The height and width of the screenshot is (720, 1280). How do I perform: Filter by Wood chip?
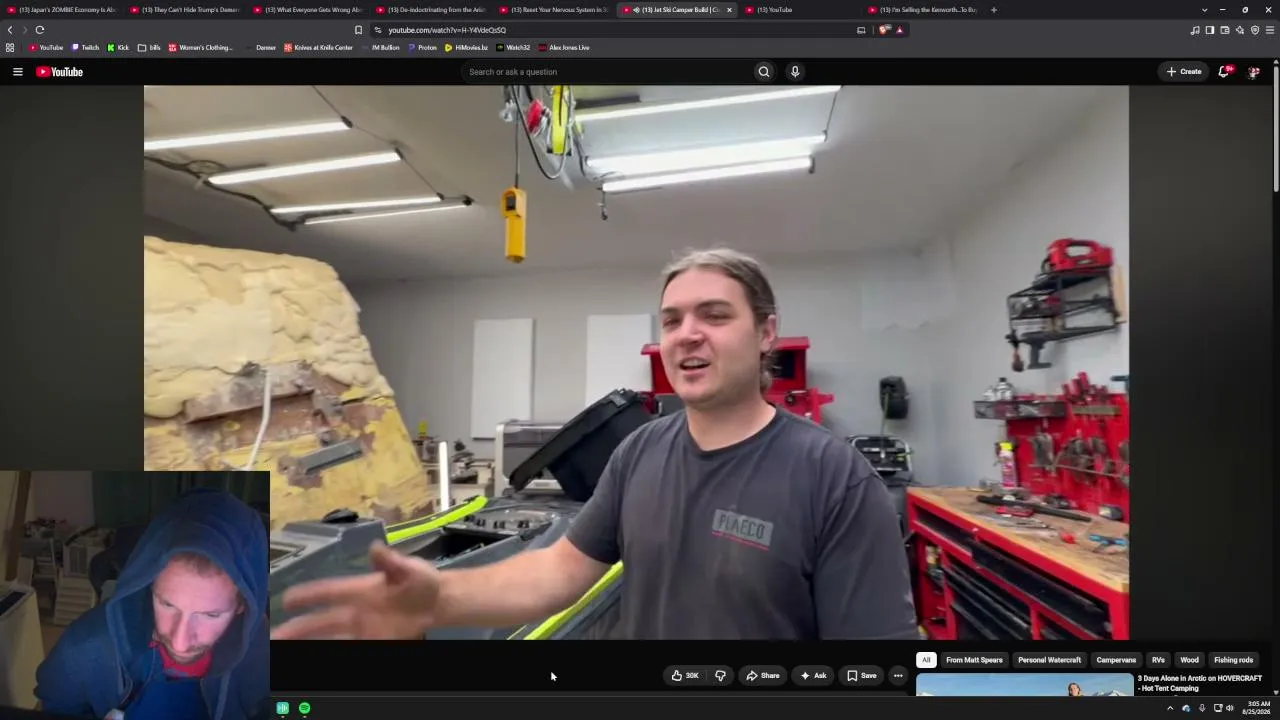tap(1189, 660)
